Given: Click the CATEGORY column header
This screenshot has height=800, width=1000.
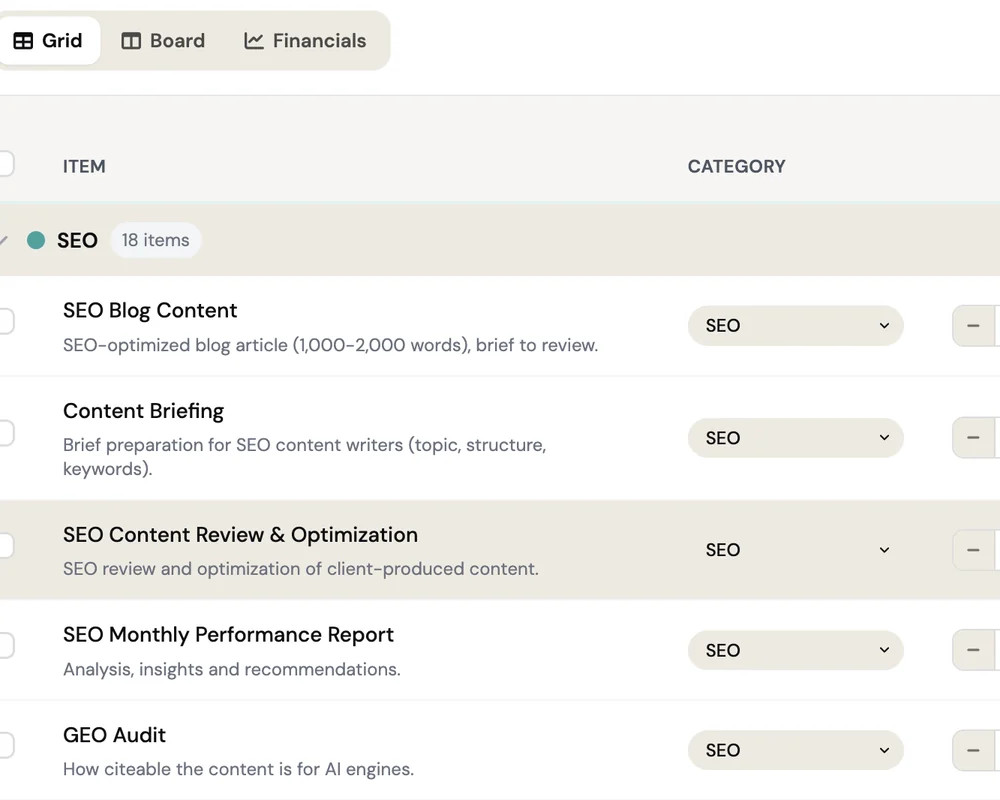Looking at the screenshot, I should click(x=737, y=167).
